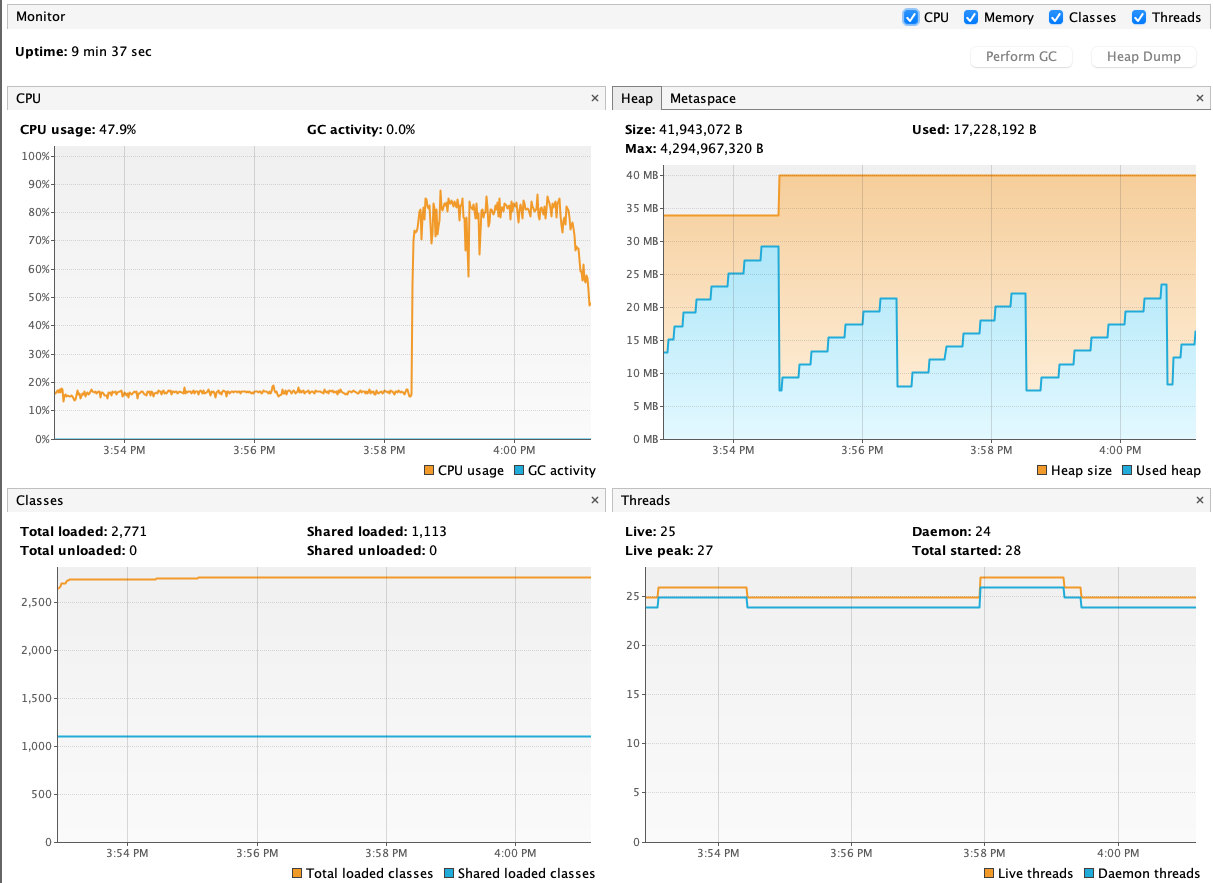Click the Daemon threads legend swatch
The width and height of the screenshot is (1213, 883).
pos(1089,874)
